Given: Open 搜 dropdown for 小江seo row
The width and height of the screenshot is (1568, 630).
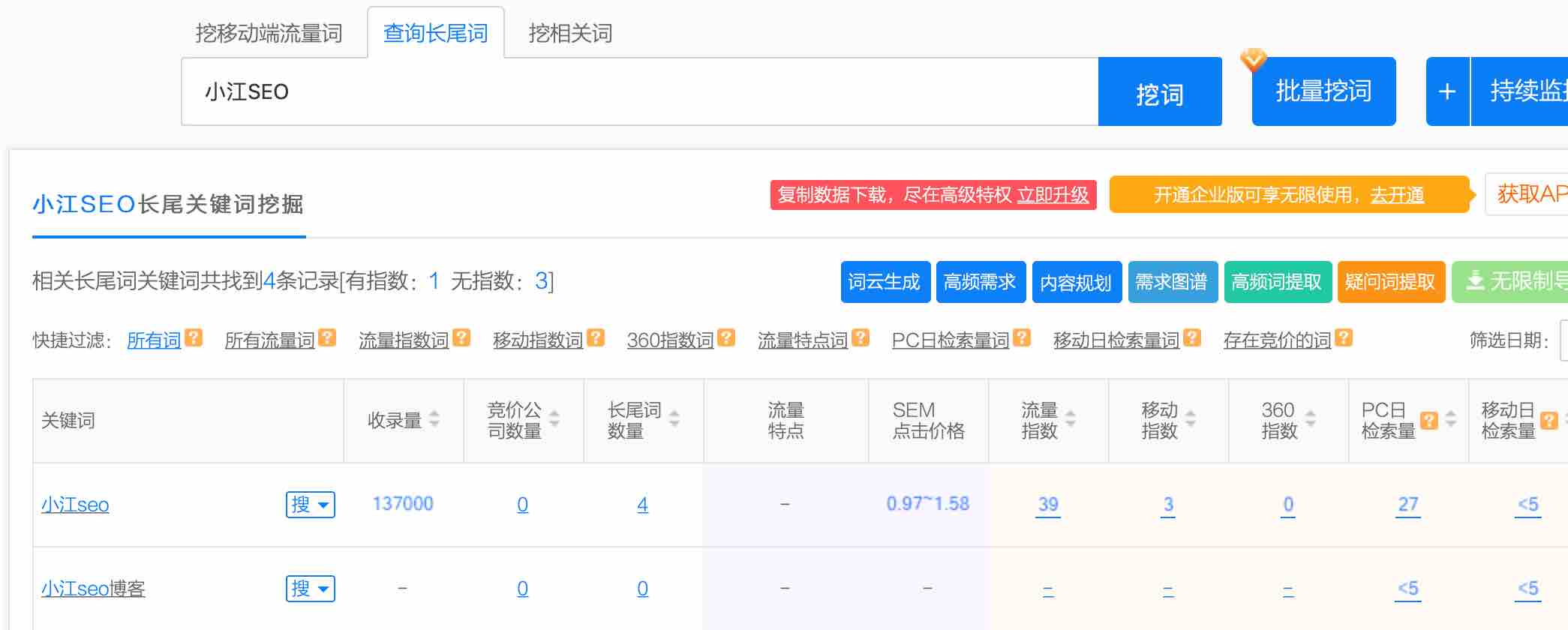Looking at the screenshot, I should click(x=310, y=505).
